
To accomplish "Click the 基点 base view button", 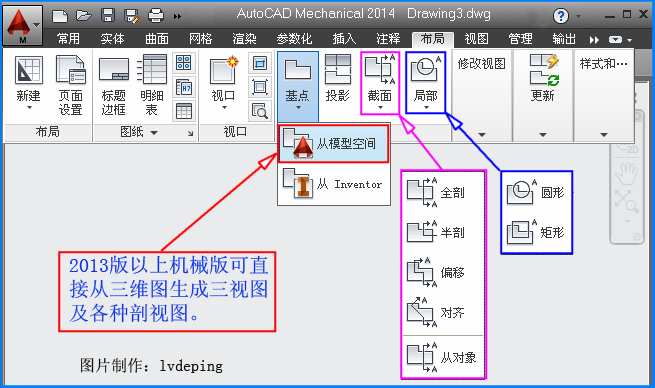I will [x=298, y=86].
